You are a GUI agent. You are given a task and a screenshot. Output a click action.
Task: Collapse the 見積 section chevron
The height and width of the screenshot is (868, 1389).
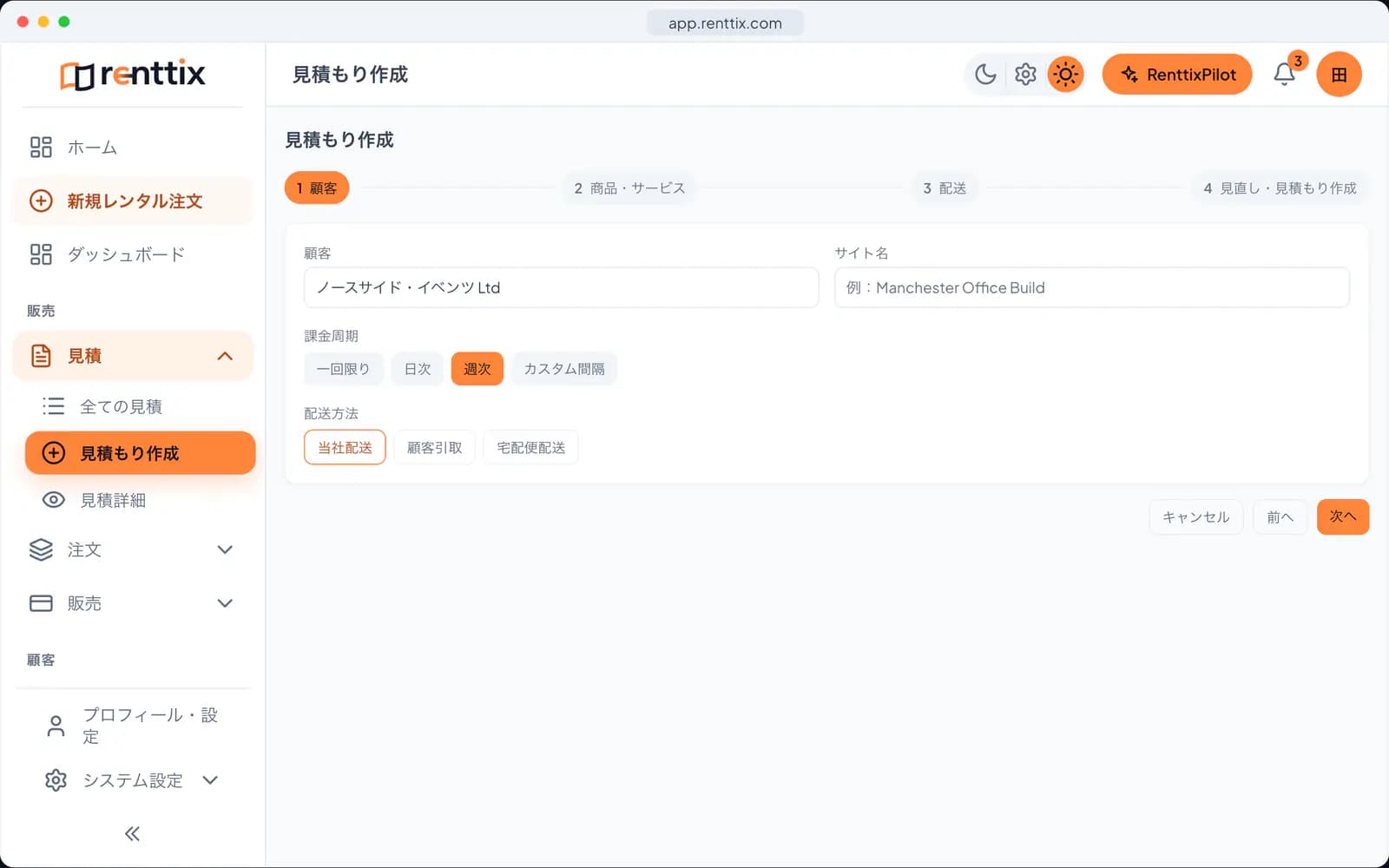(x=225, y=356)
